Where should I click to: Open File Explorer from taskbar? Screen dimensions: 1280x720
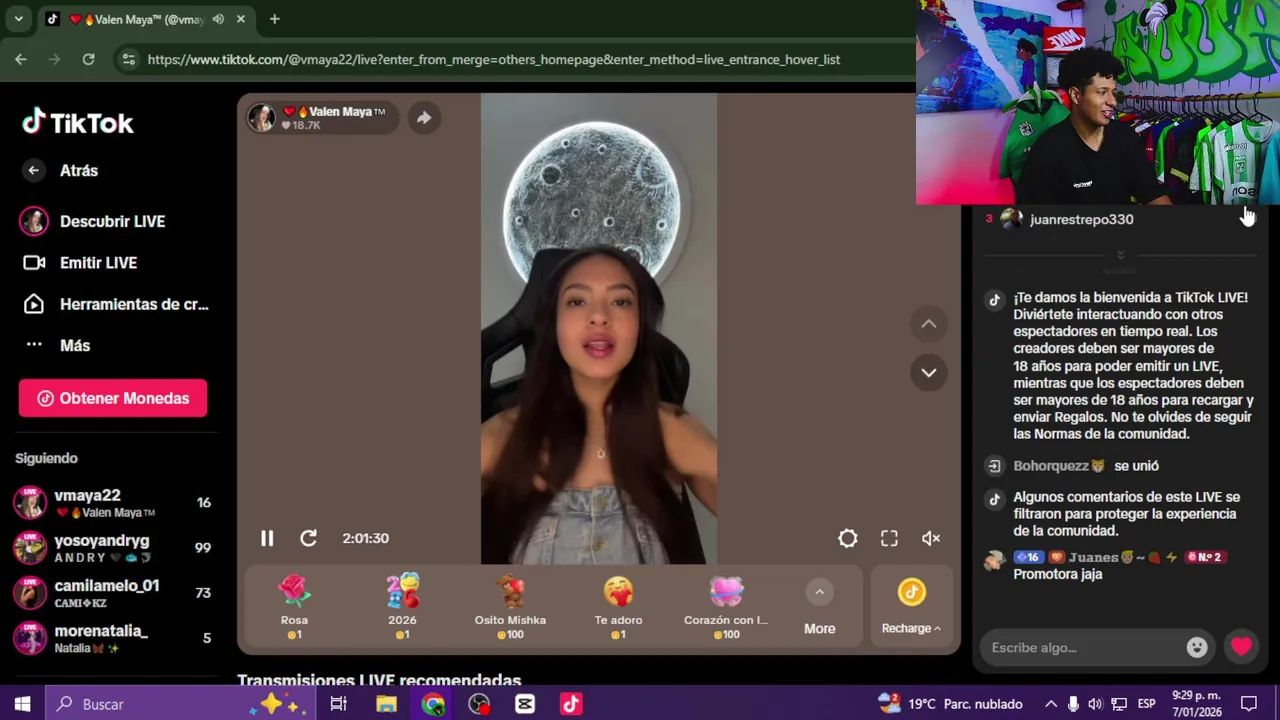click(x=386, y=704)
